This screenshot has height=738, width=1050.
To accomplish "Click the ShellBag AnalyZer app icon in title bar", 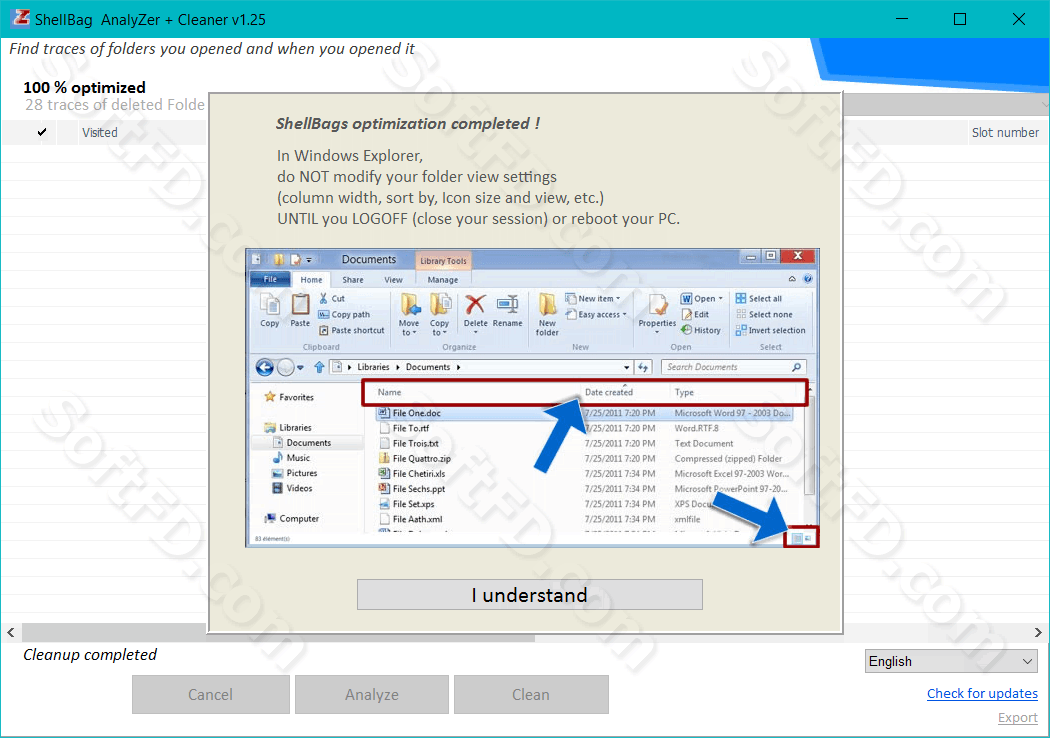I will [21, 19].
